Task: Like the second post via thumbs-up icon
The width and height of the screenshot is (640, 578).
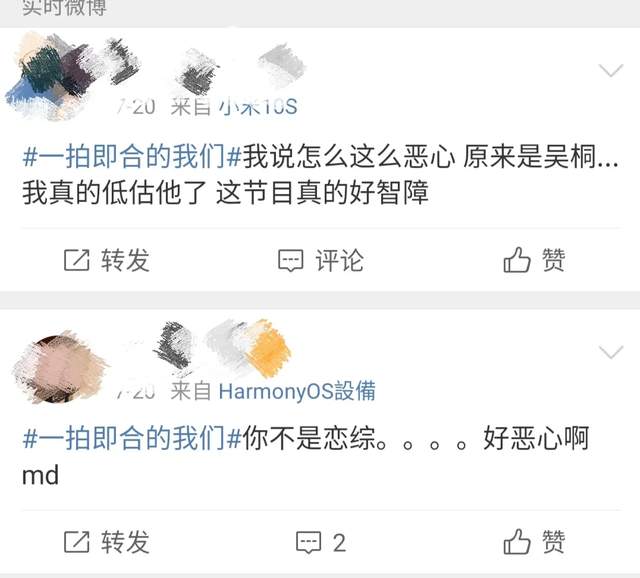Action: (x=517, y=542)
